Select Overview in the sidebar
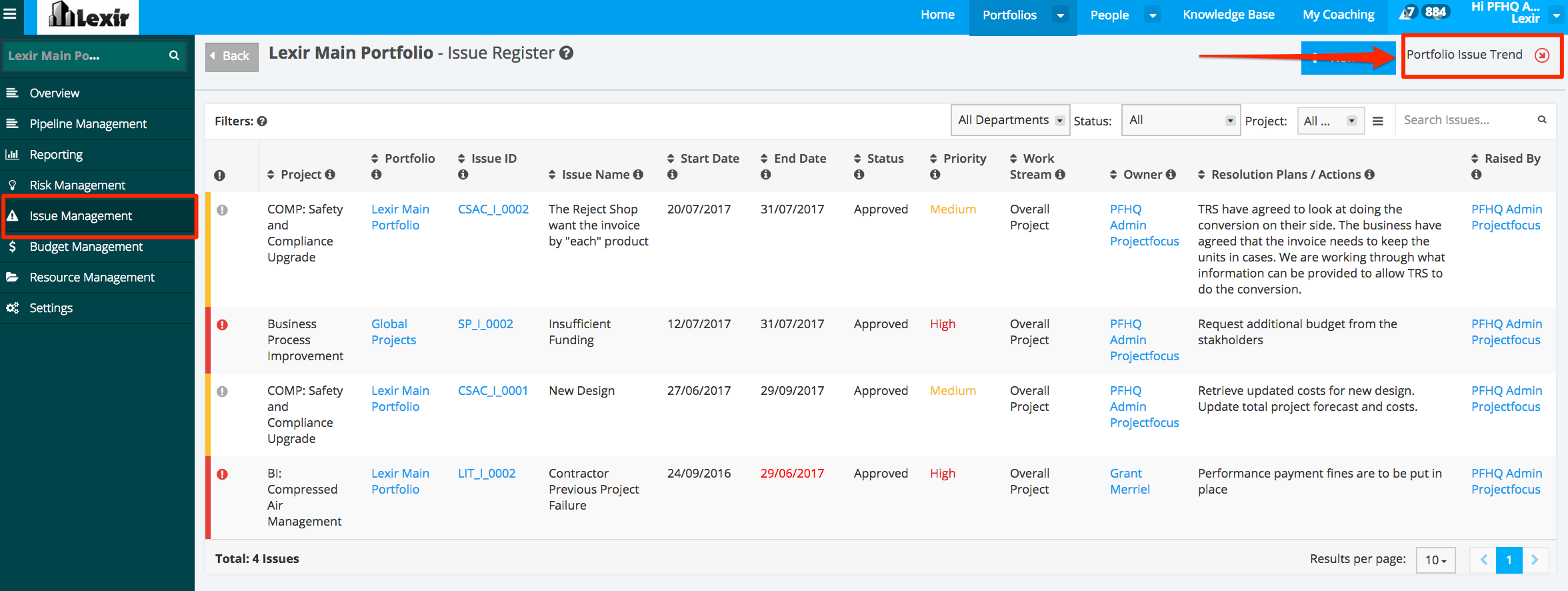The image size is (1568, 591). click(97, 93)
